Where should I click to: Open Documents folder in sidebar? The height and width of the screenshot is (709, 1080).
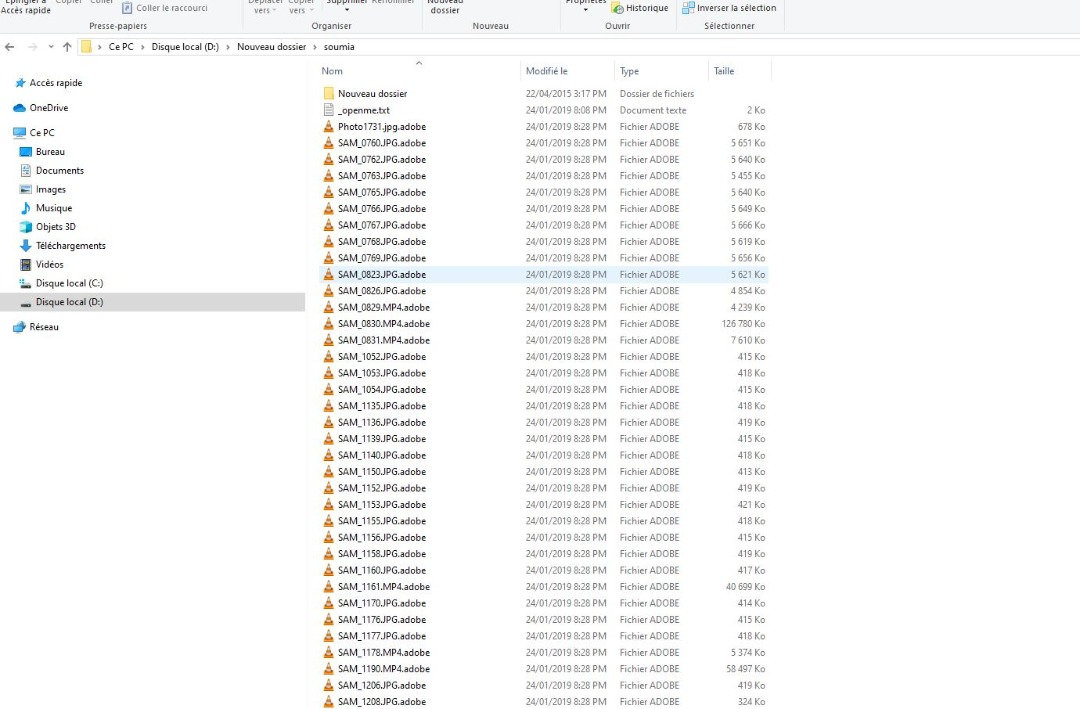coord(60,170)
